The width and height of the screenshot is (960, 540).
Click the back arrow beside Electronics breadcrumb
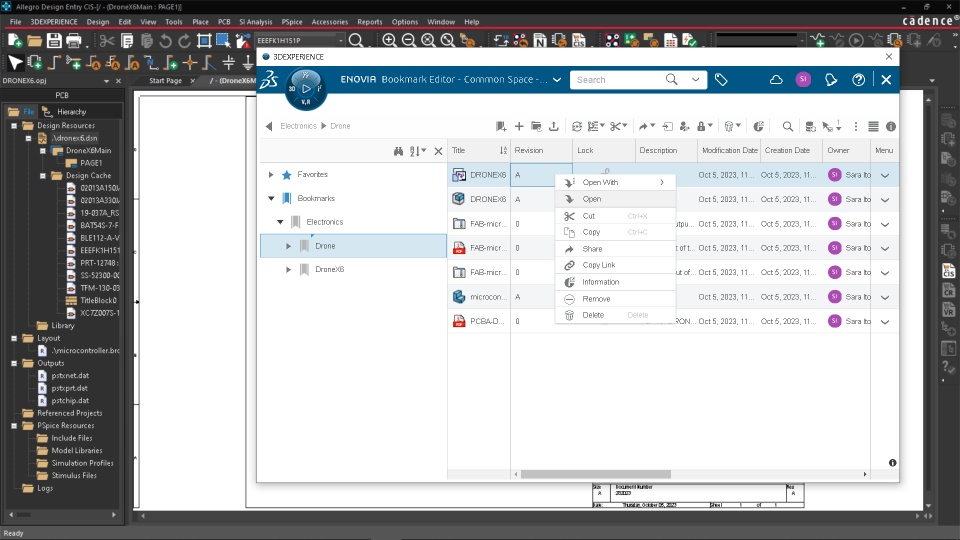269,126
